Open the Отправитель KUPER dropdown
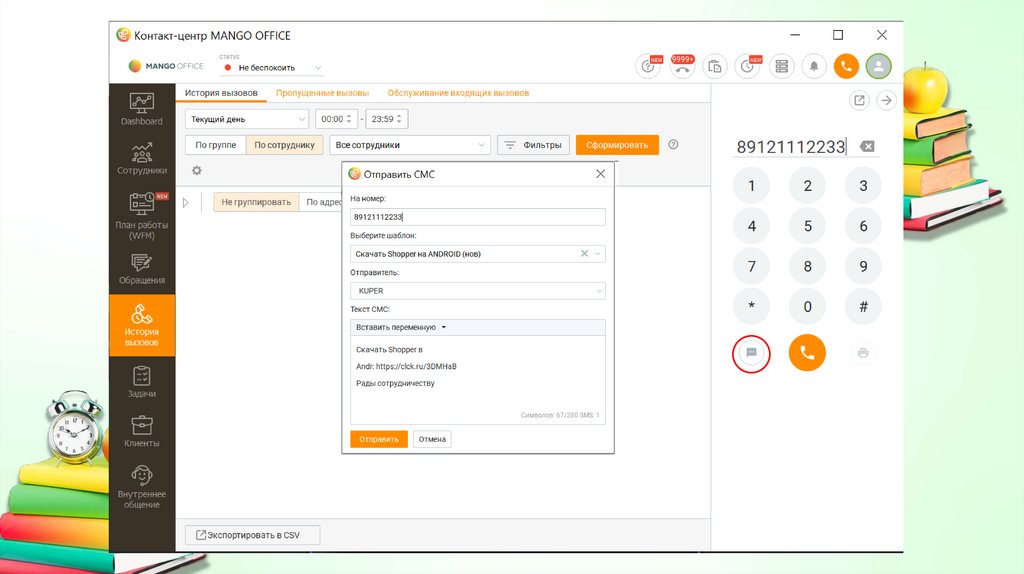The width and height of the screenshot is (1024, 574). [x=477, y=291]
